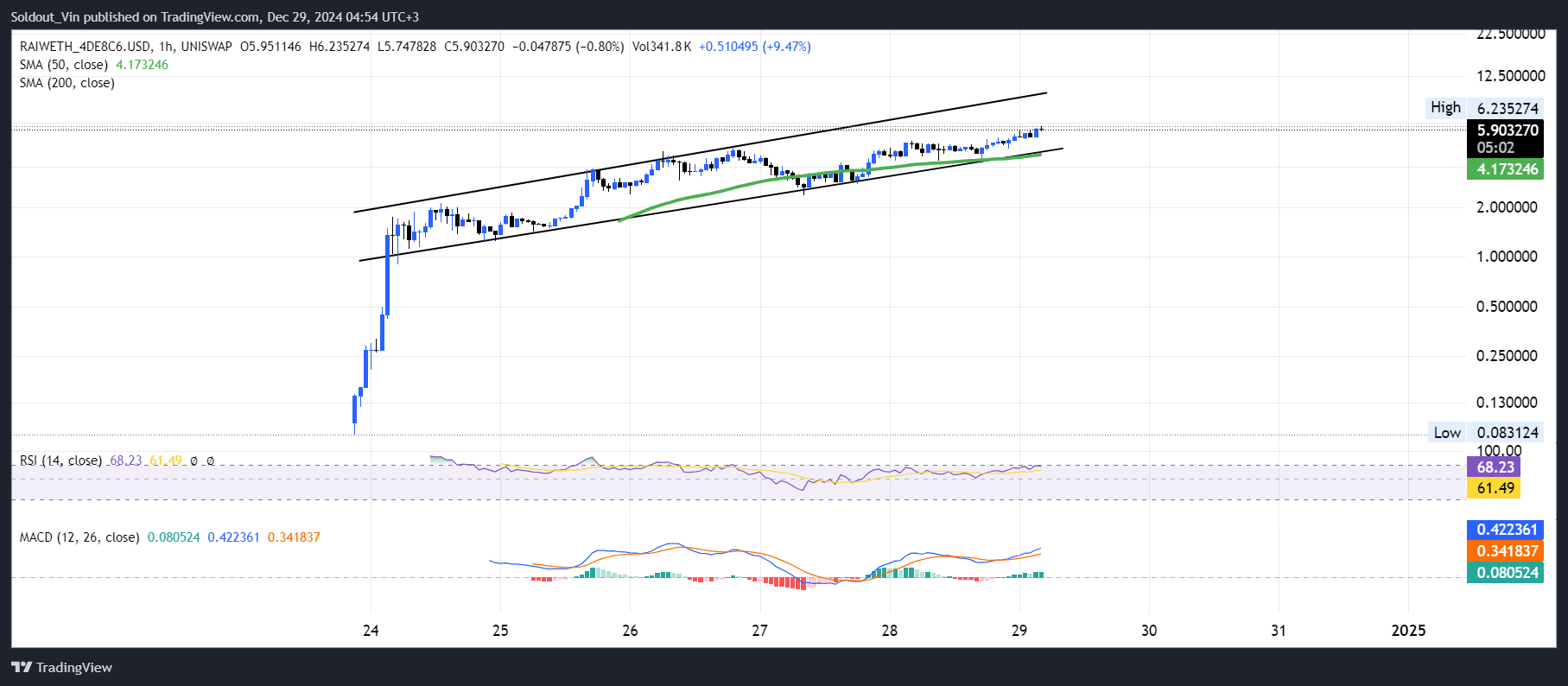Click date 31 on time axis
This screenshot has height=686, width=1568.
tap(1279, 631)
